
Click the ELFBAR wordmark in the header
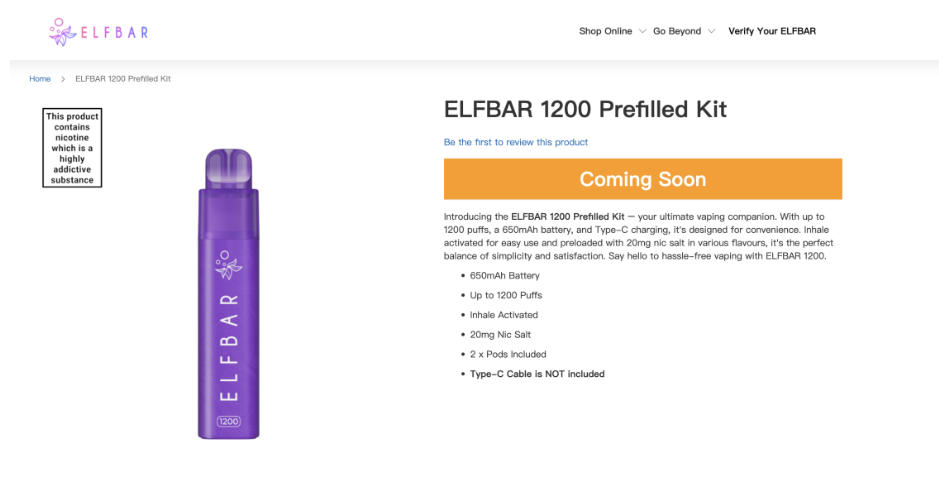(x=114, y=32)
